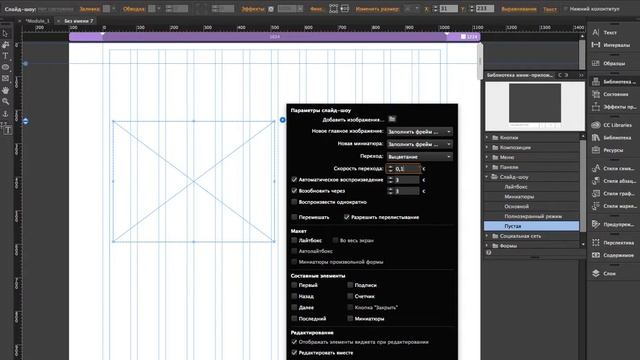Expand the Меню folder

click(487, 157)
